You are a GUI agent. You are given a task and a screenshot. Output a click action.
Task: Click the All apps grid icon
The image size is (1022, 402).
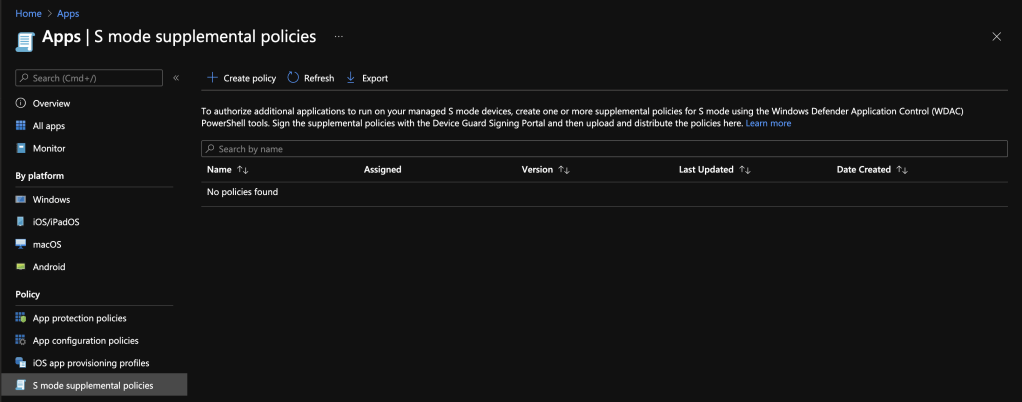tap(21, 126)
